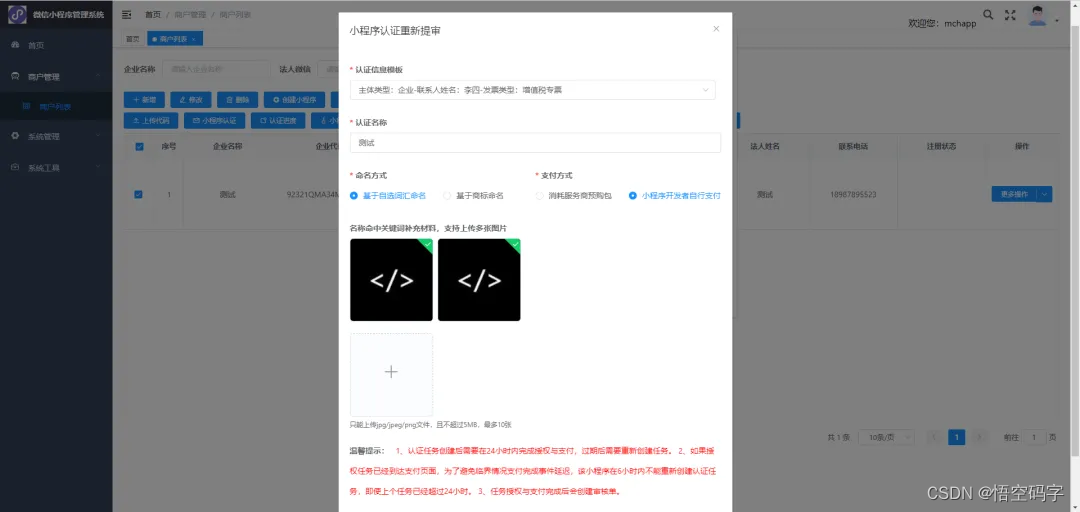Screen dimensions: 1080x512
Task: Select 小程序开发者自行支付 payment radio
Action: (674, 196)
